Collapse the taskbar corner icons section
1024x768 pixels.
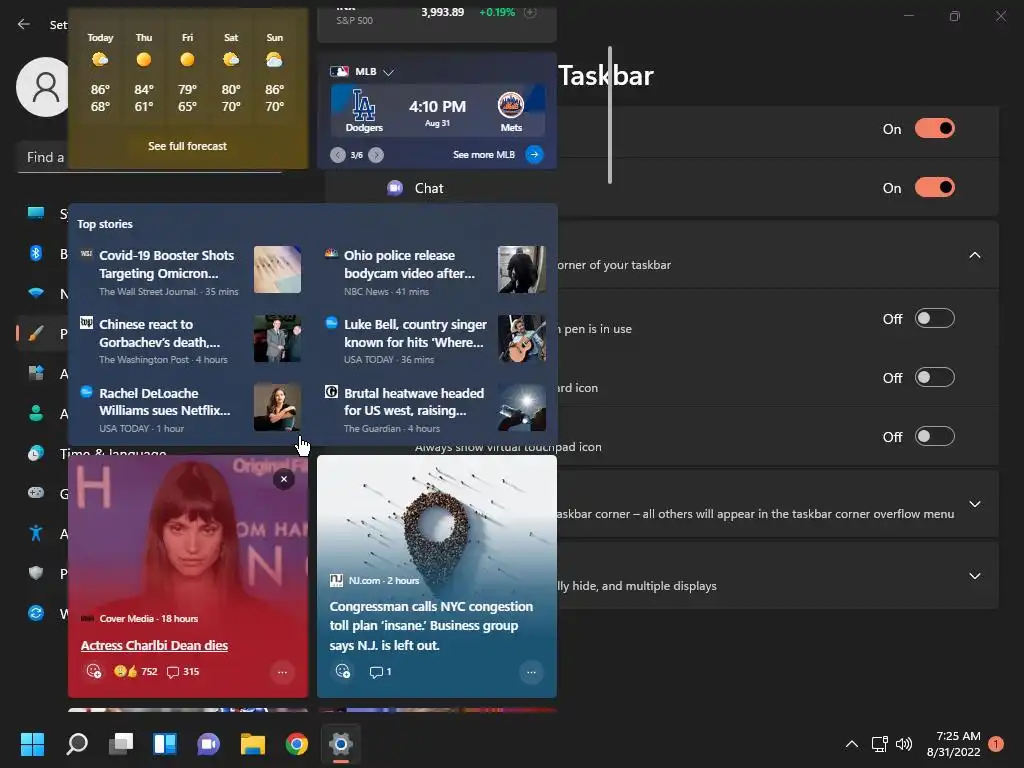[x=974, y=255]
